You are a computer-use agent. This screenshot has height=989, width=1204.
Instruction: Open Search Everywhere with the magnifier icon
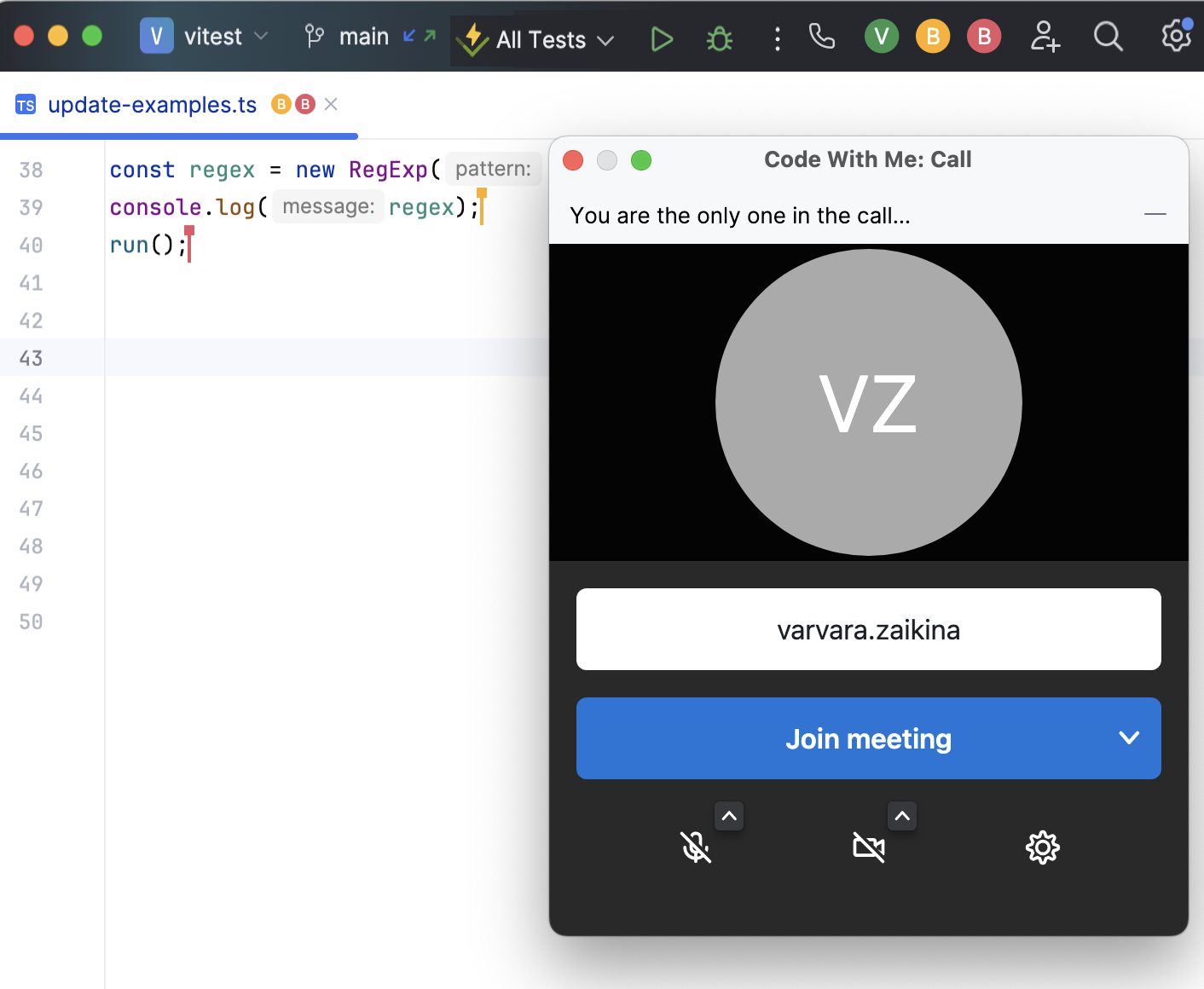point(1108,38)
